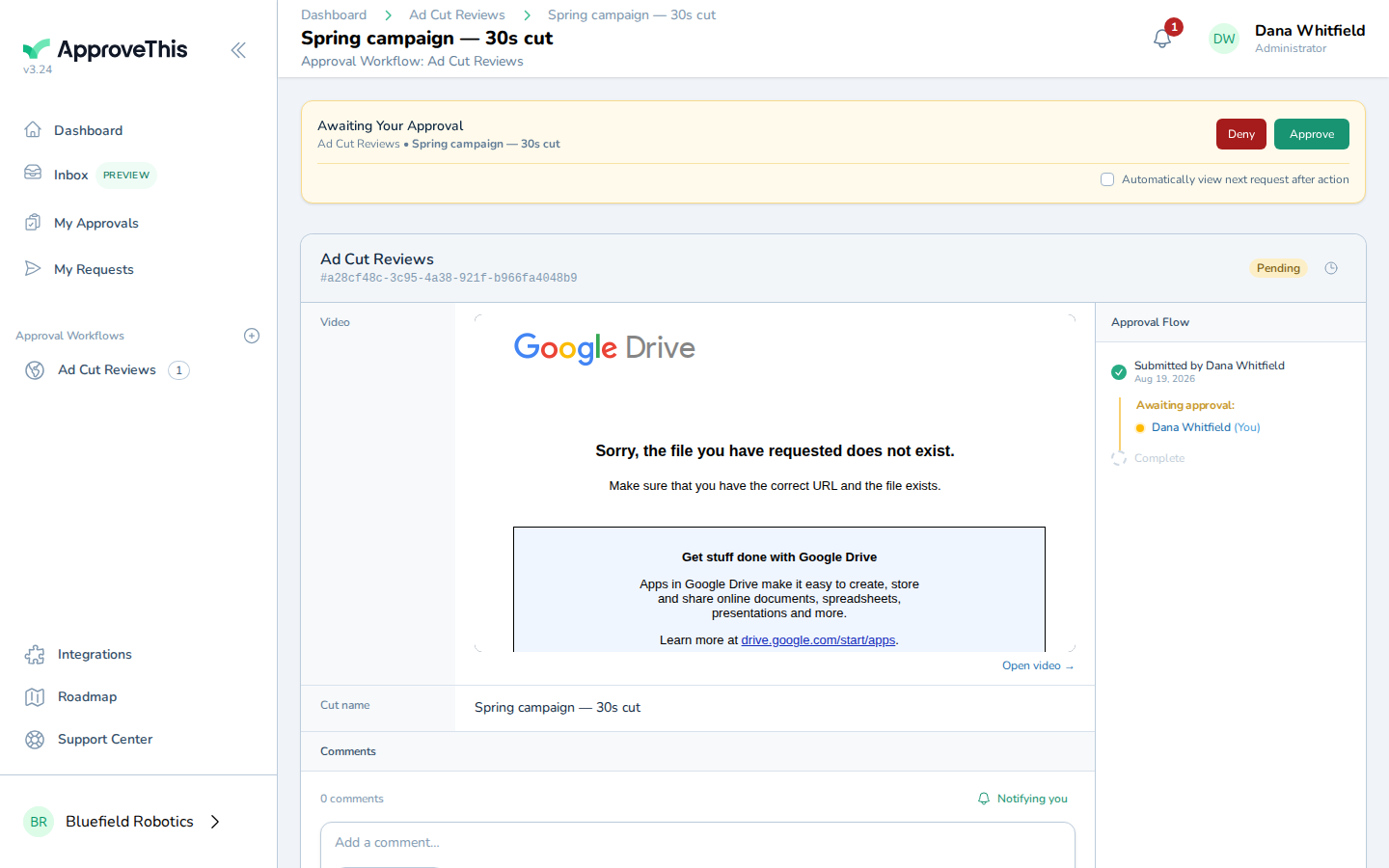This screenshot has width=1389, height=868.
Task: Click the Open video link
Action: [x=1038, y=665]
